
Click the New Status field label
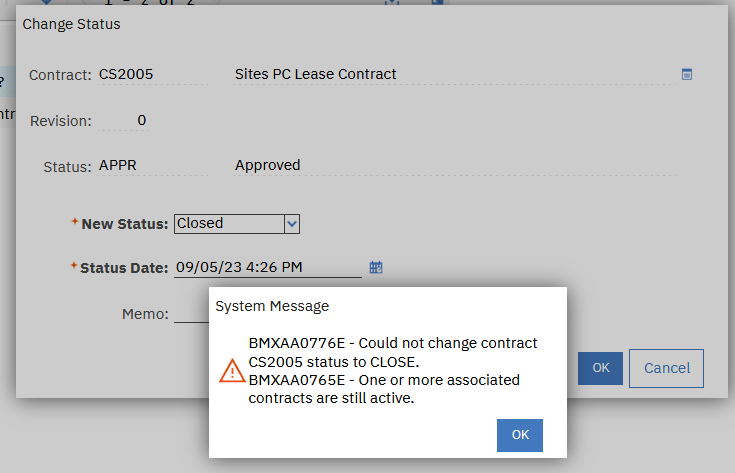pyautogui.click(x=125, y=224)
